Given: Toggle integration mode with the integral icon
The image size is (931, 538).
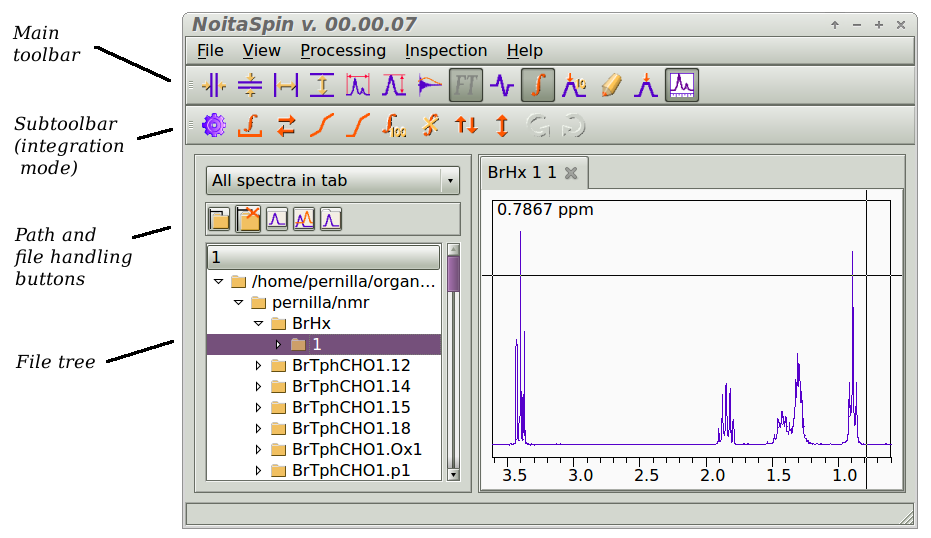Looking at the screenshot, I should pos(538,86).
